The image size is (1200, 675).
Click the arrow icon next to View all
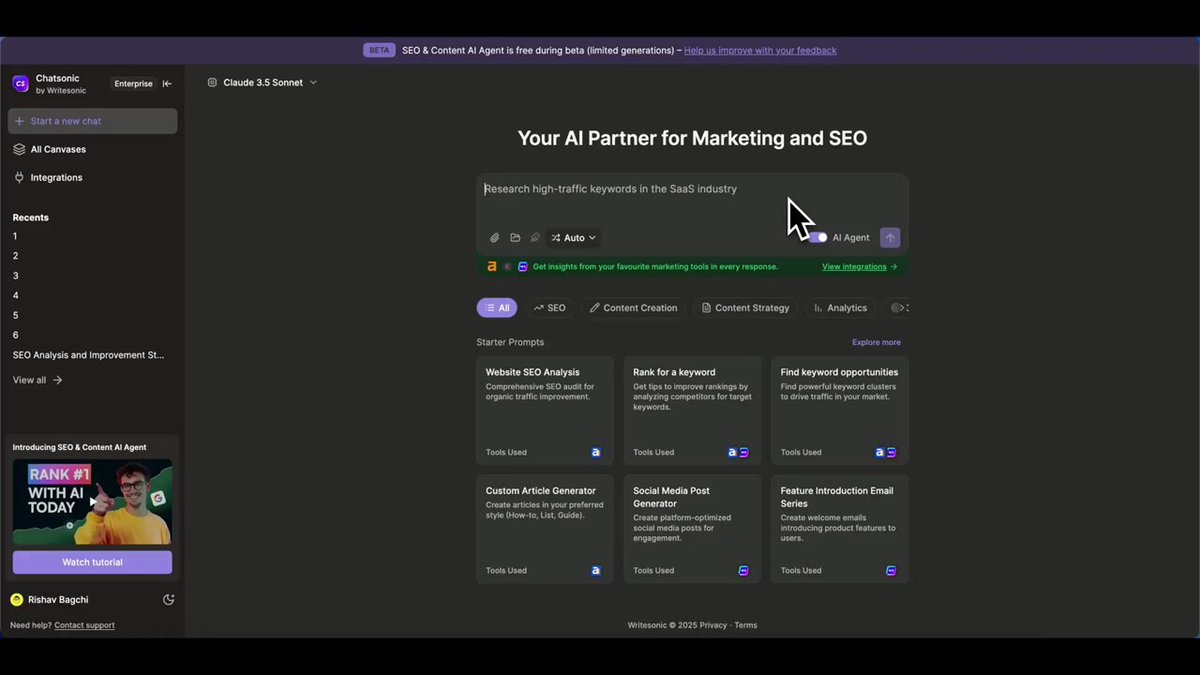57,380
